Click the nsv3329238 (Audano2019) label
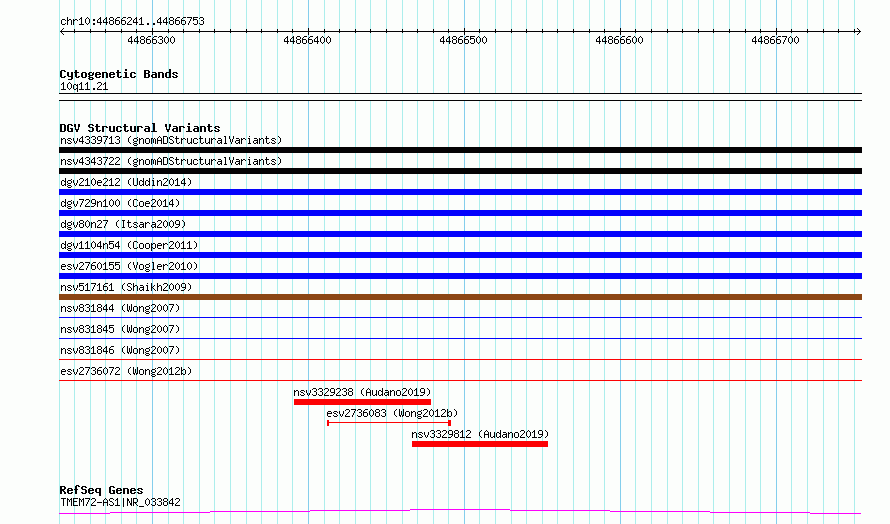This screenshot has width=890, height=524. tap(362, 392)
